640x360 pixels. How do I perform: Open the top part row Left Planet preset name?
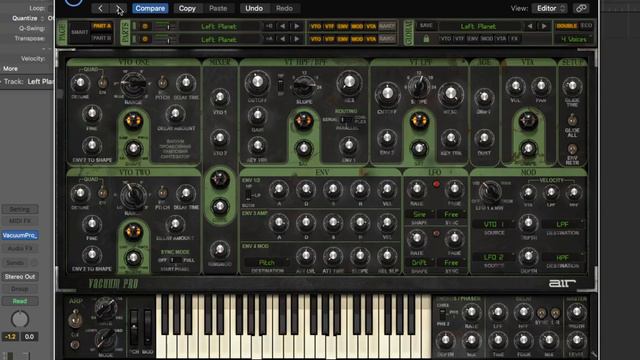coord(219,27)
